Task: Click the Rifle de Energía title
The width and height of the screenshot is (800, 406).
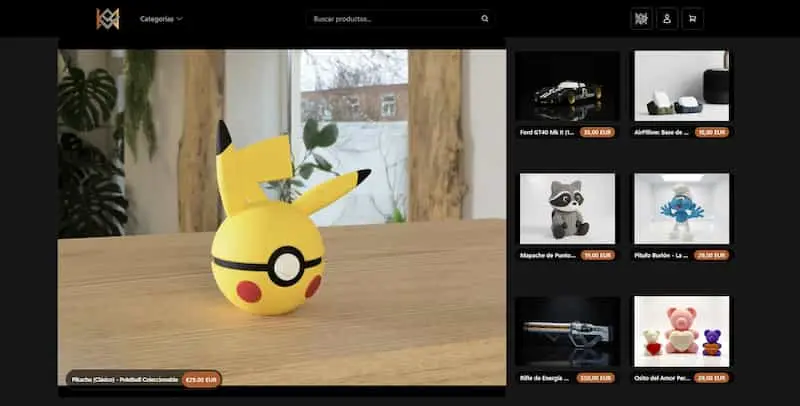Action: (544, 378)
